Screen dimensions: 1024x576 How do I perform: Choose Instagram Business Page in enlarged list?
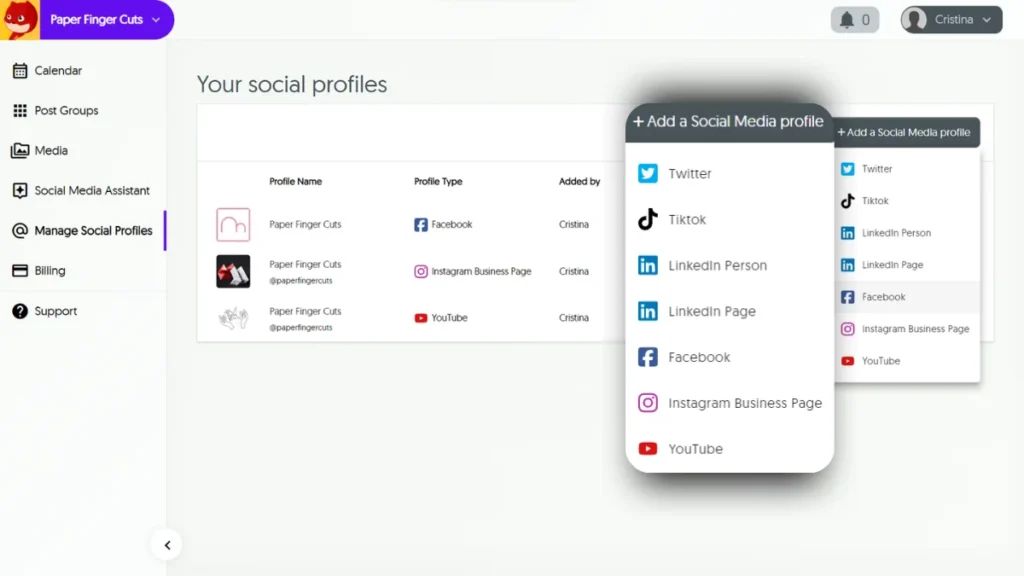pos(744,403)
